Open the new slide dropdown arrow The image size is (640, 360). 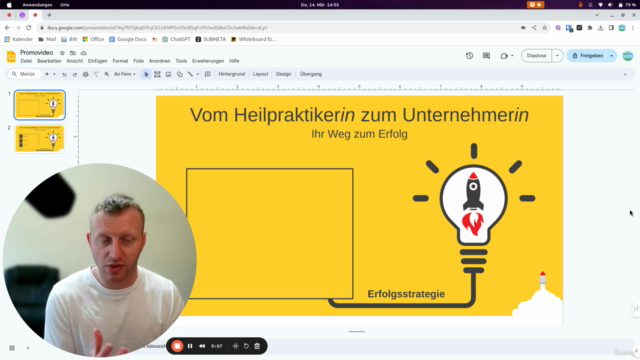coord(54,74)
